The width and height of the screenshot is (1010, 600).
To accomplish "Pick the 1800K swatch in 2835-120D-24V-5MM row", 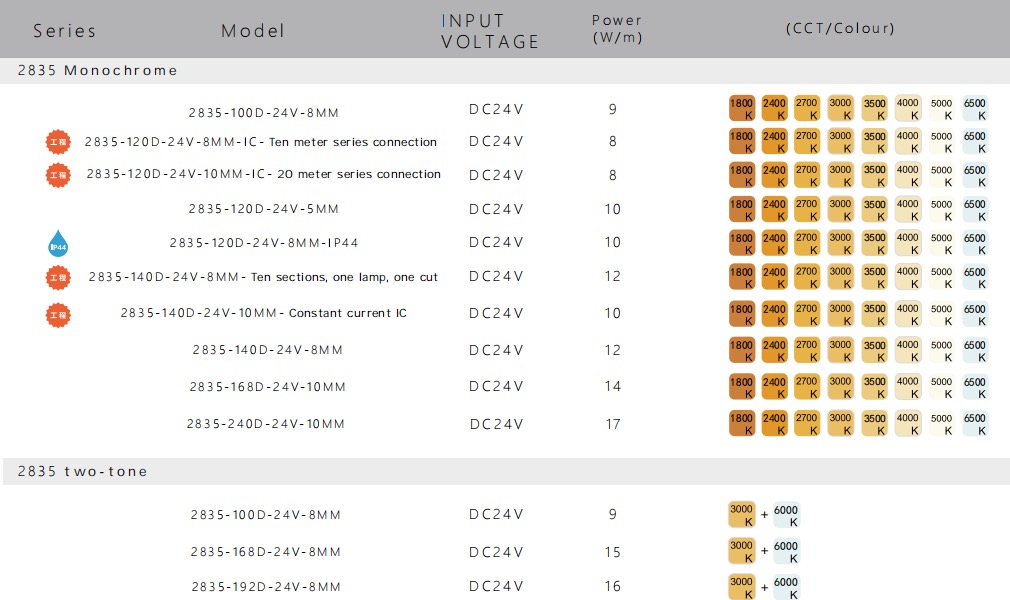I will [741, 210].
